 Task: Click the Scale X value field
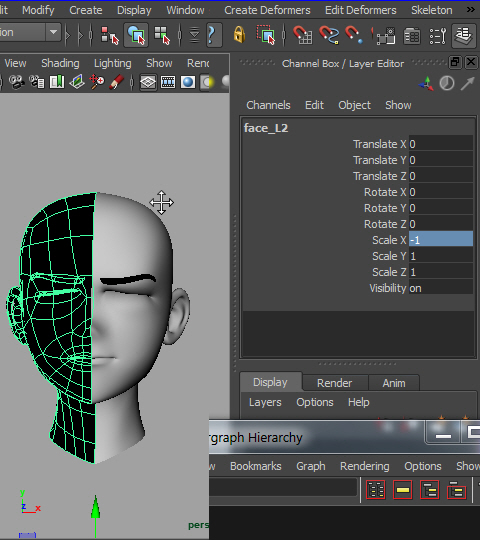coord(441,240)
